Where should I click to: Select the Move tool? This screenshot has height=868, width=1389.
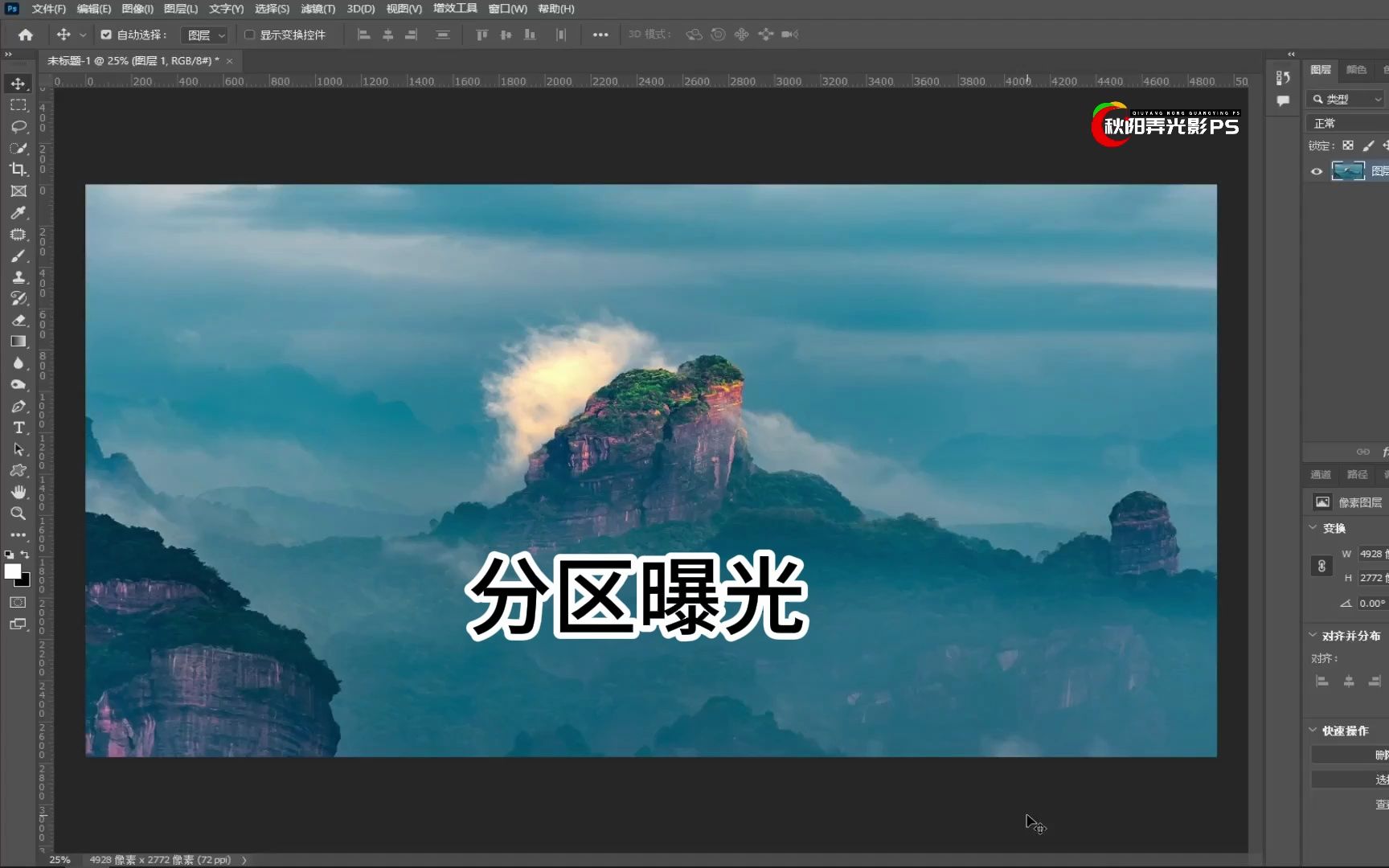coord(19,83)
